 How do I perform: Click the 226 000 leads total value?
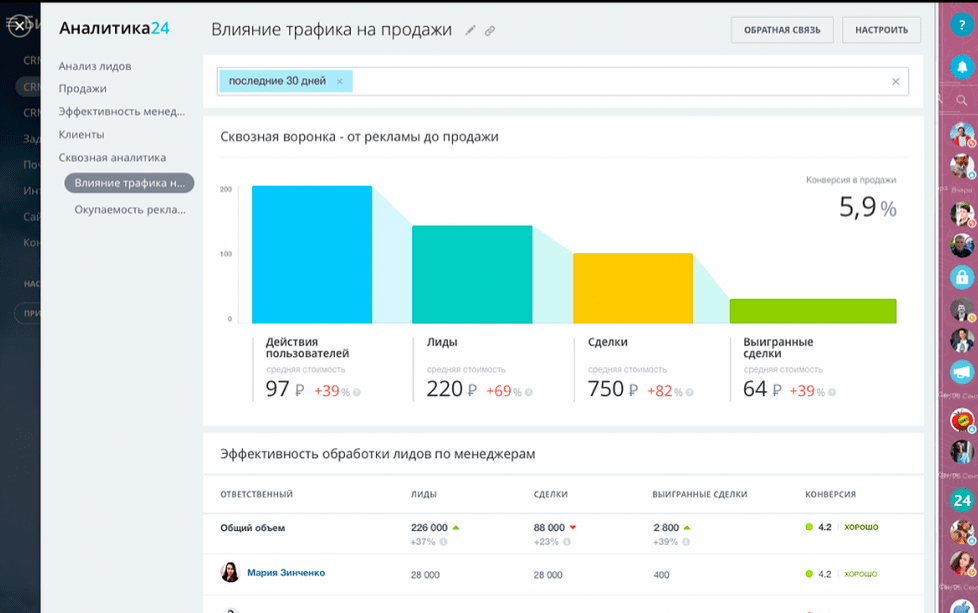(x=429, y=528)
